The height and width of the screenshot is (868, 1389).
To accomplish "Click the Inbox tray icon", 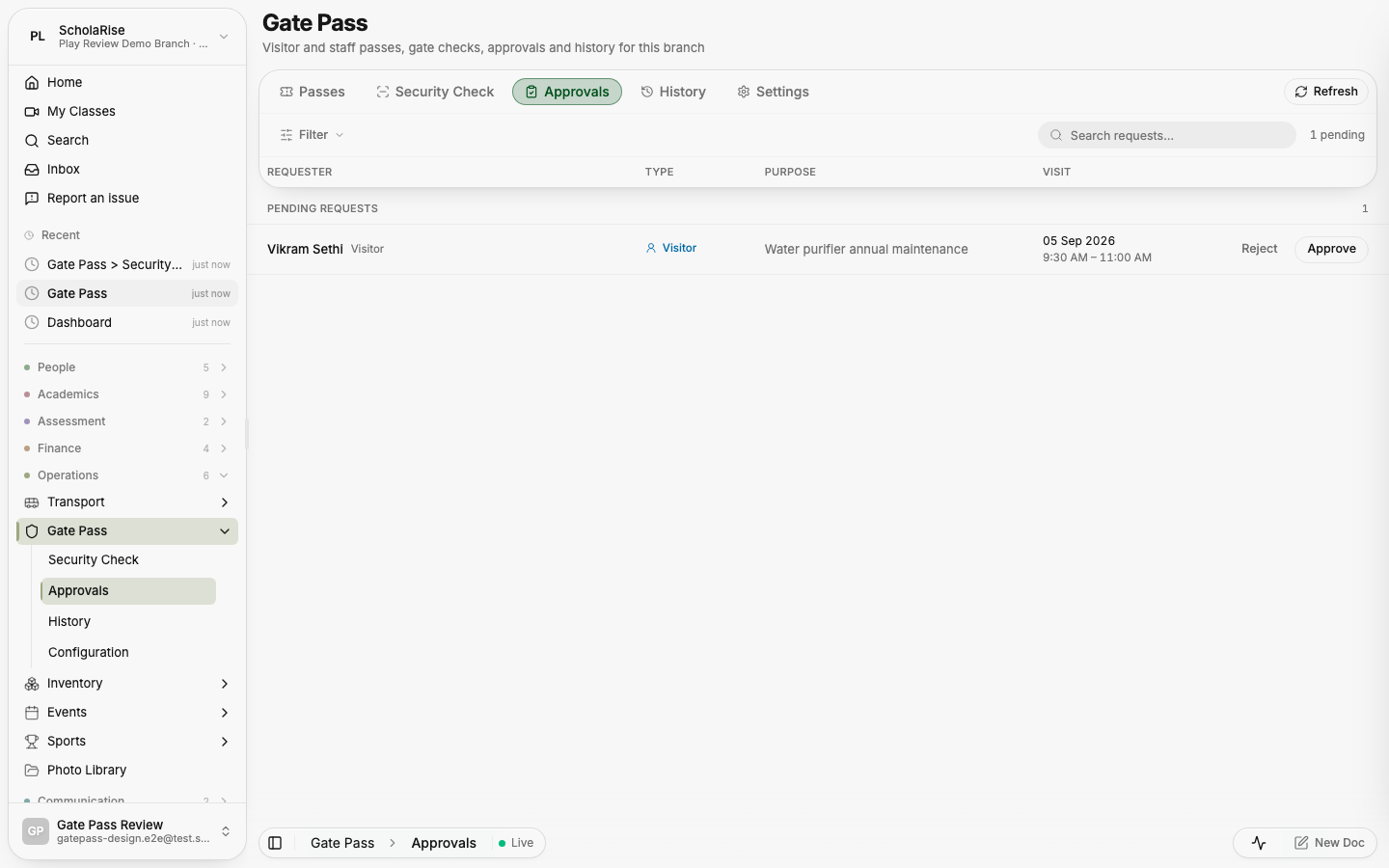I will (x=32, y=170).
